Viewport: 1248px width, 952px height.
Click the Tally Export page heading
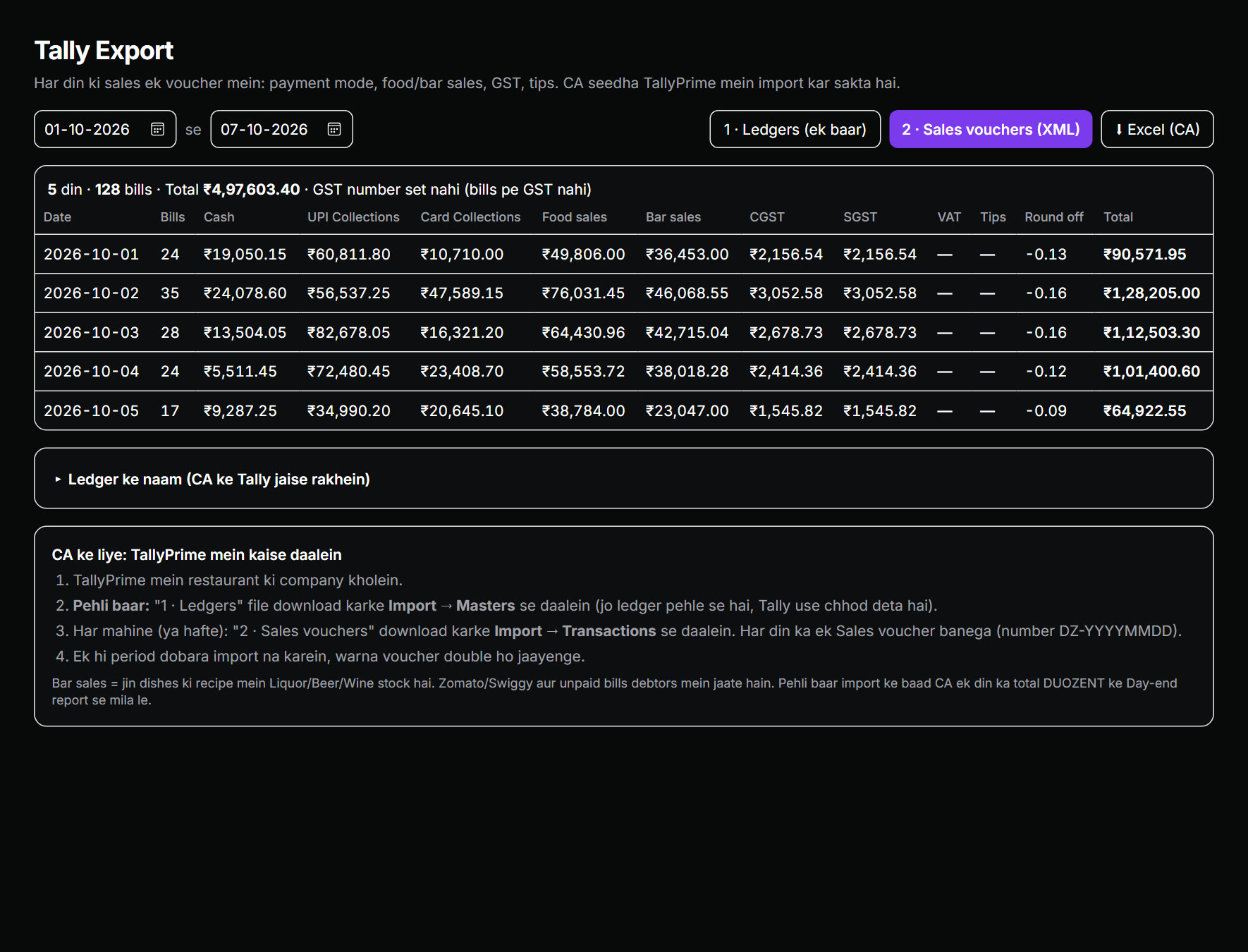pos(104,50)
